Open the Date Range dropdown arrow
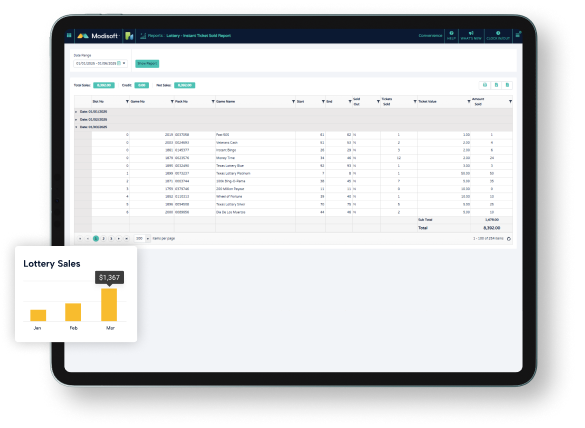585x428 pixels. coord(124,63)
